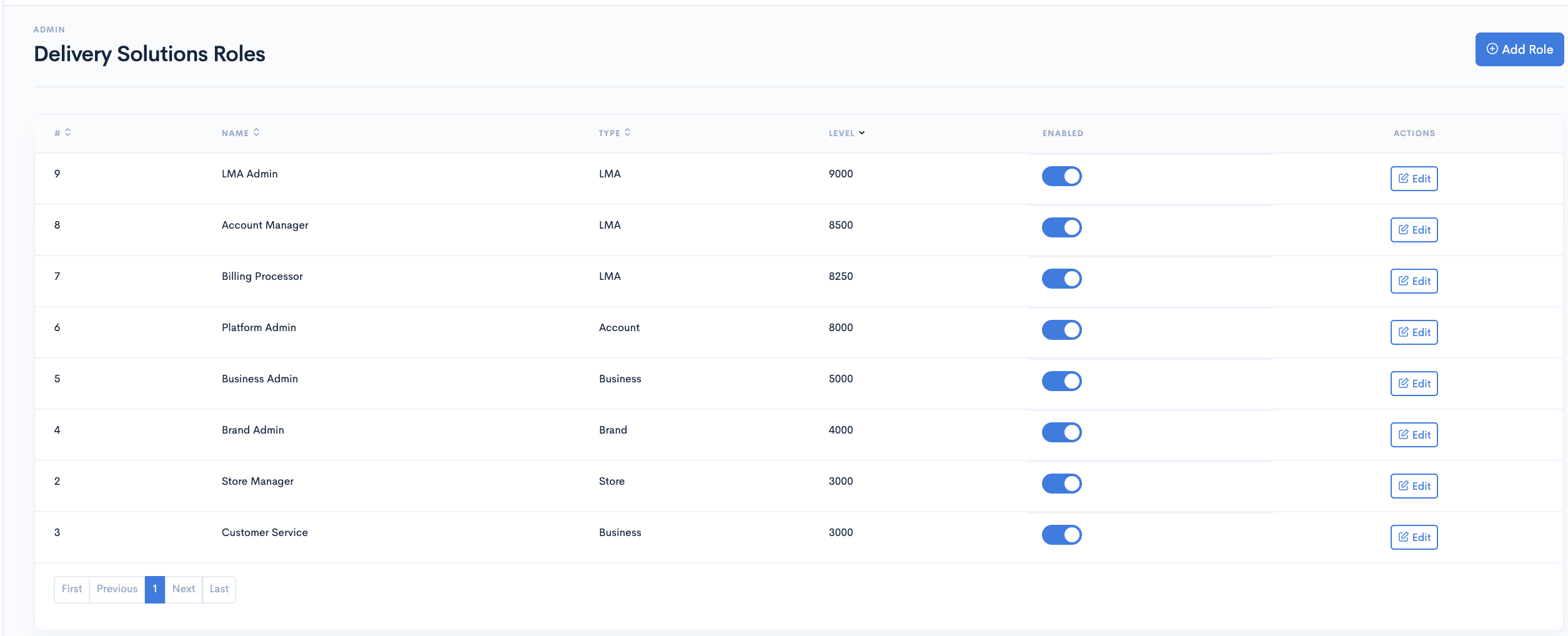1568x636 pixels.
Task: Toggle Level column sort order
Action: tap(846, 132)
